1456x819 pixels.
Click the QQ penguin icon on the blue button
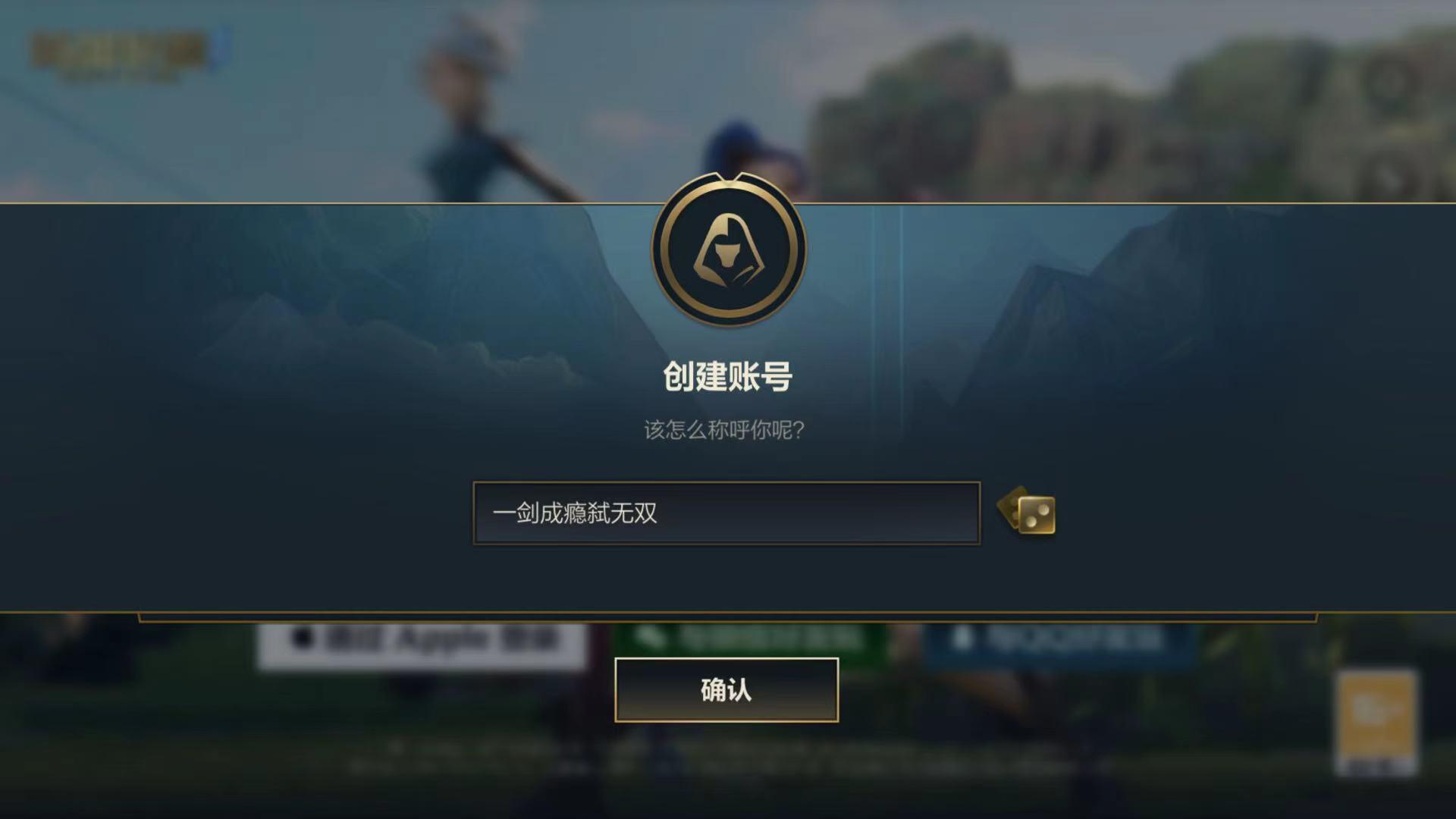pos(961,637)
